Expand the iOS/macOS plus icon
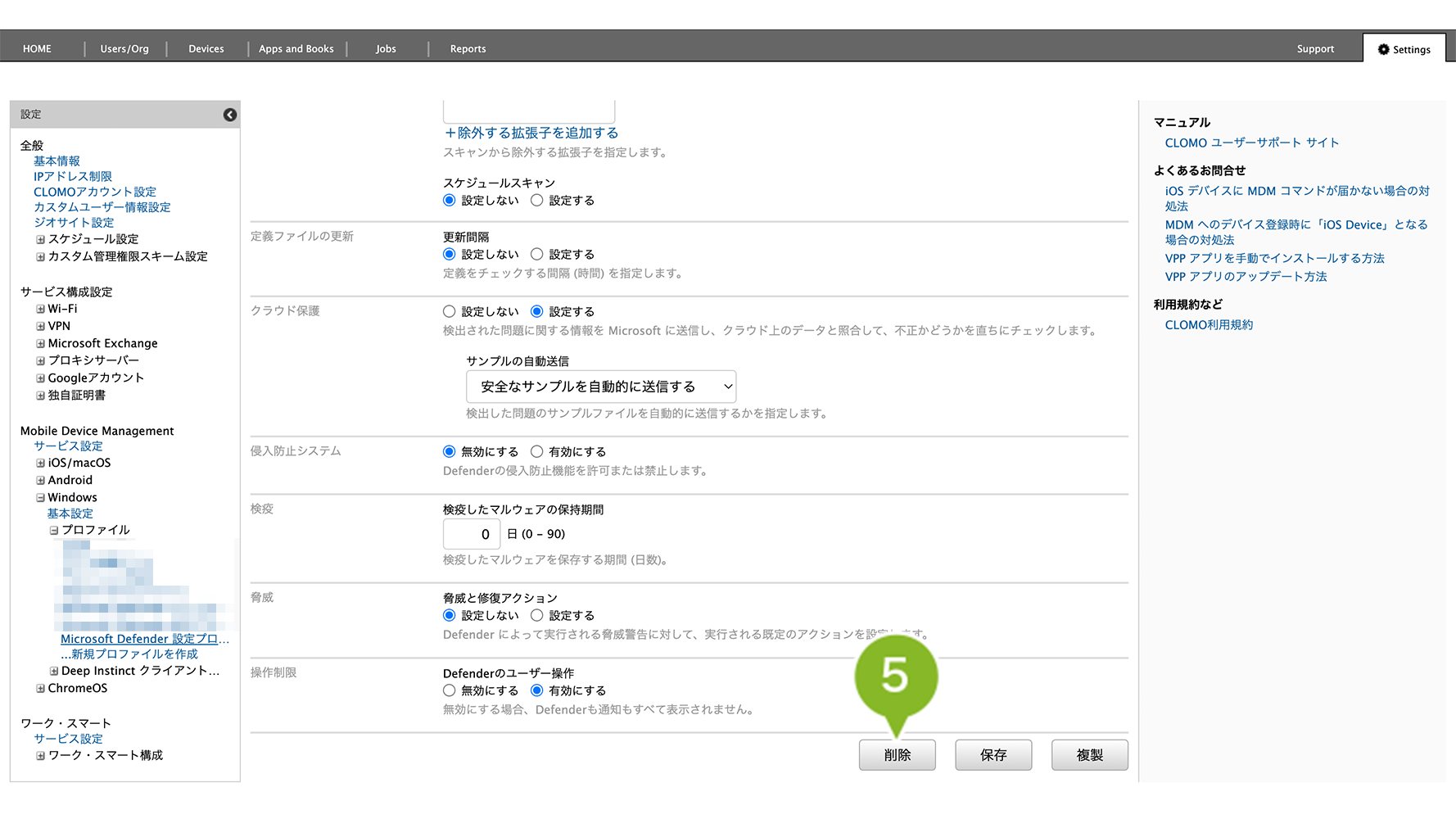Viewport: 1456px width, 819px height. click(x=40, y=464)
